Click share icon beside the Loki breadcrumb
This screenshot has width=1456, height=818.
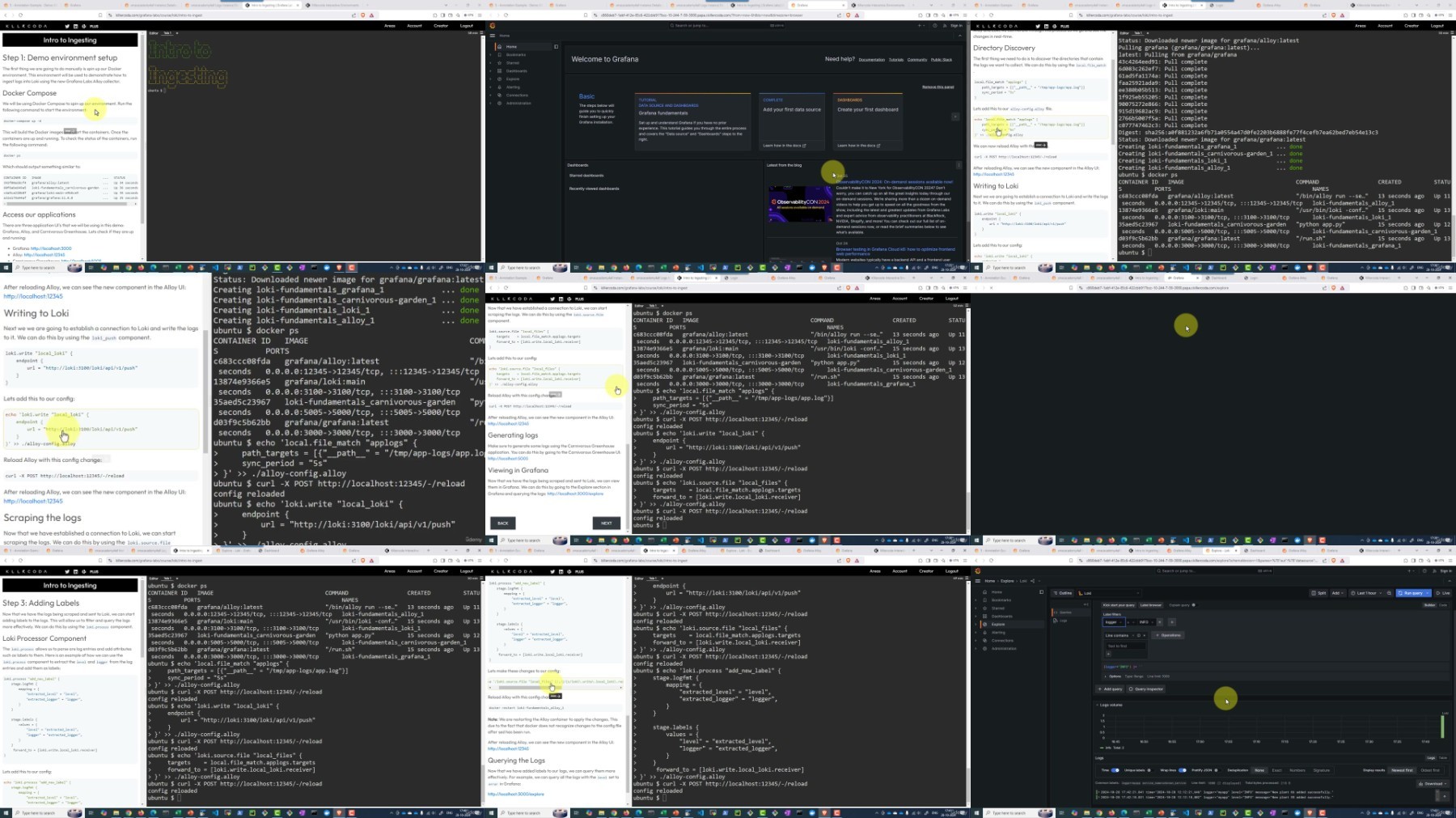1033,581
